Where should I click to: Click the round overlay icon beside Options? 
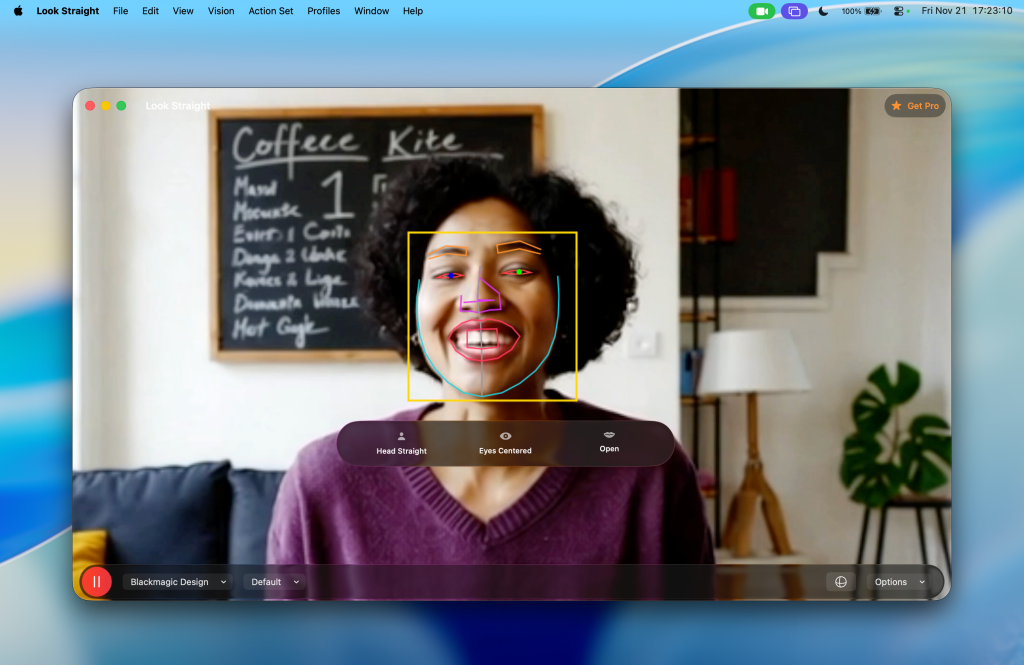click(841, 582)
